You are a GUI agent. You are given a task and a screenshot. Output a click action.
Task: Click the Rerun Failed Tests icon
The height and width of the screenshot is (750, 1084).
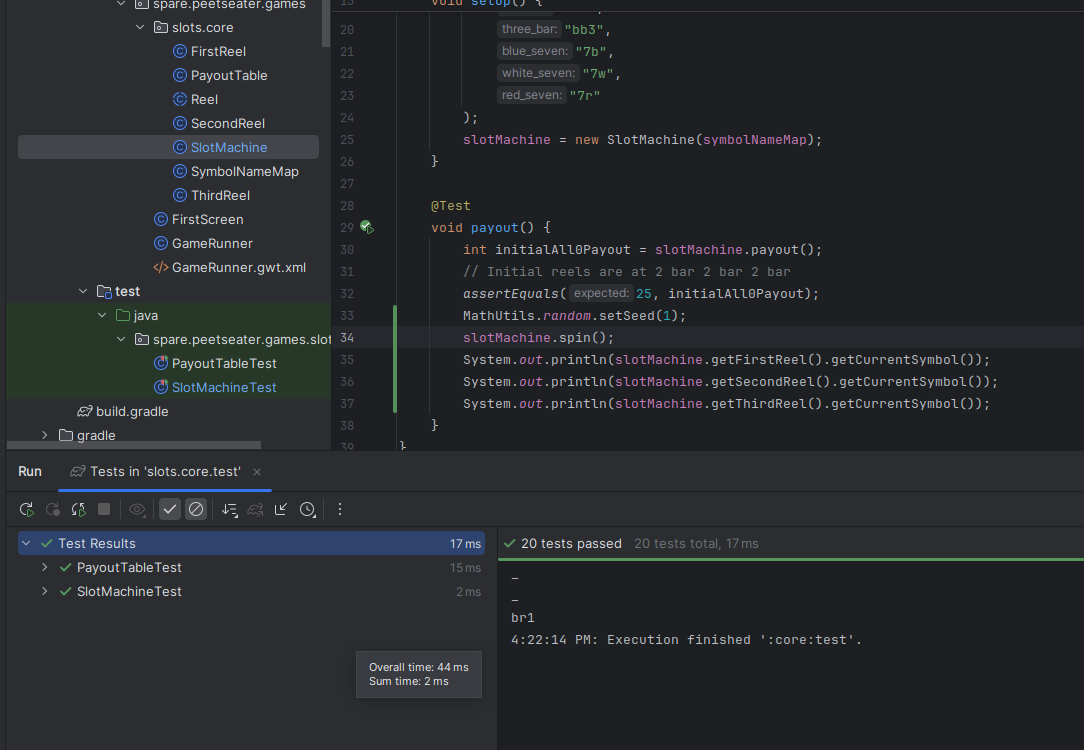point(53,510)
